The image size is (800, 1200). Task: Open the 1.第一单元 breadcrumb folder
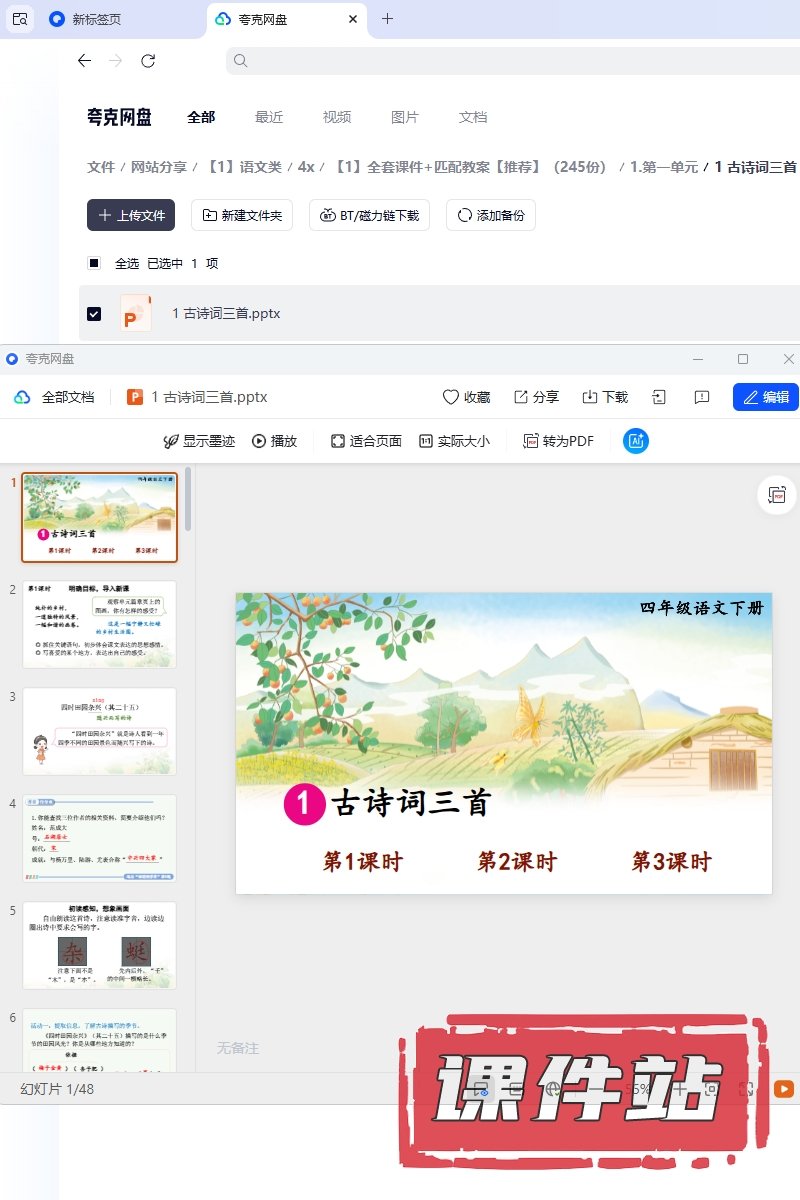(663, 167)
